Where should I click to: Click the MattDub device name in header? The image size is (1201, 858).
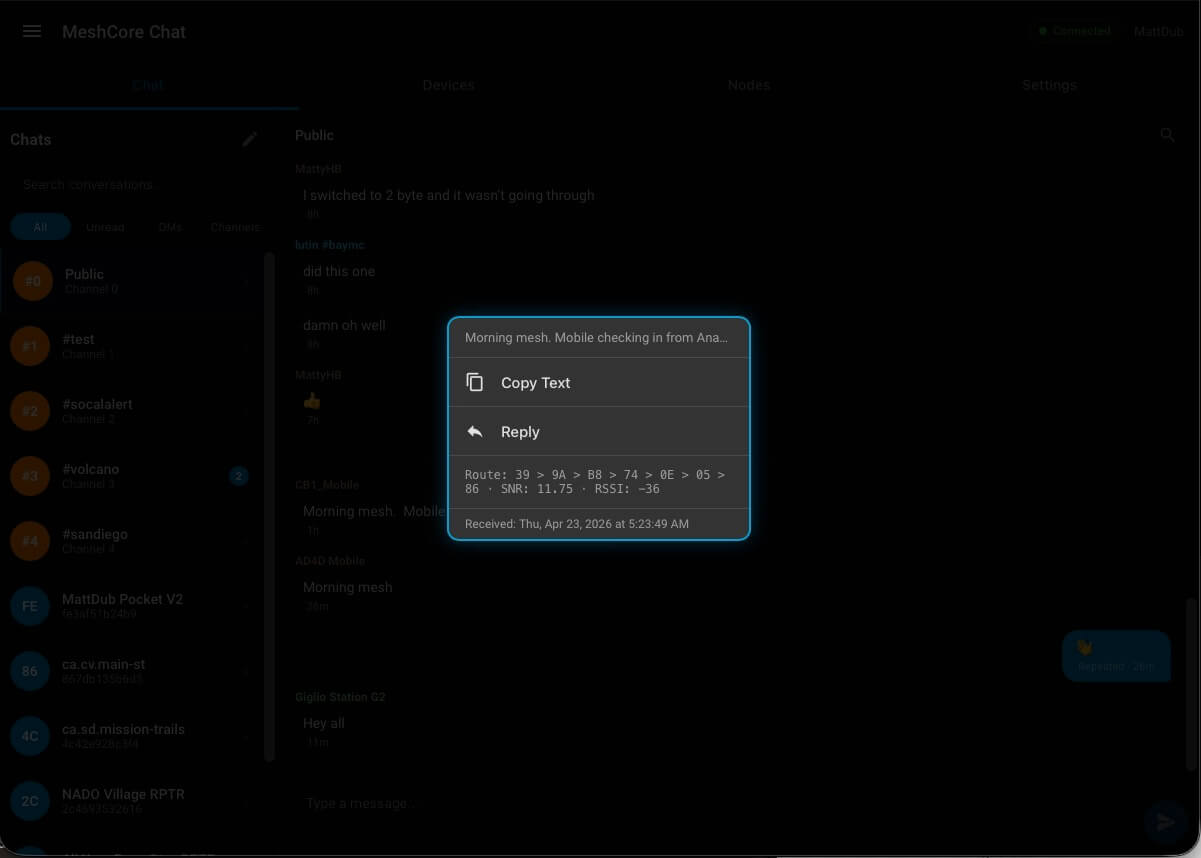pos(1158,32)
